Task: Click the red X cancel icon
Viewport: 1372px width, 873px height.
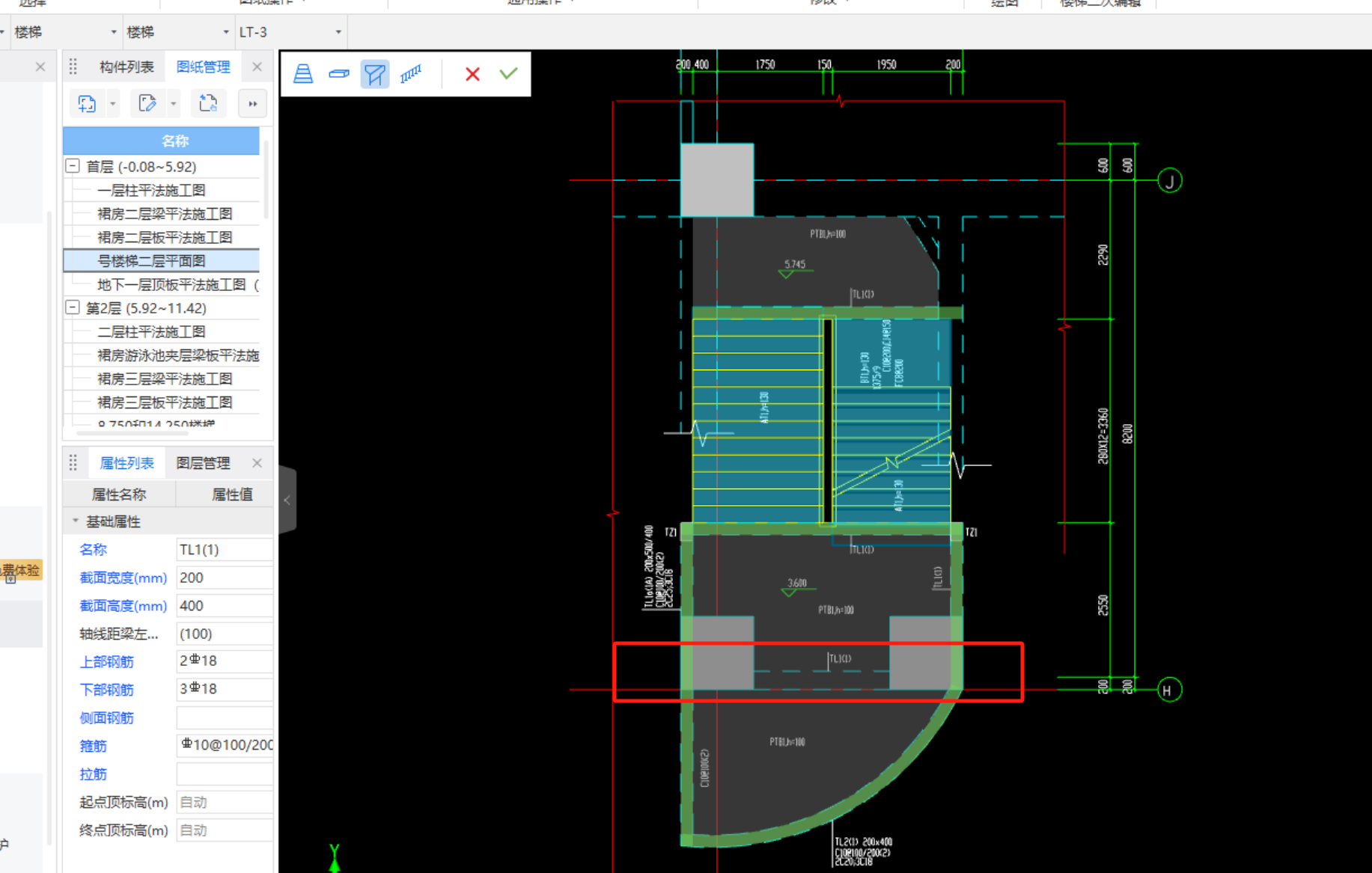Action: tap(472, 73)
